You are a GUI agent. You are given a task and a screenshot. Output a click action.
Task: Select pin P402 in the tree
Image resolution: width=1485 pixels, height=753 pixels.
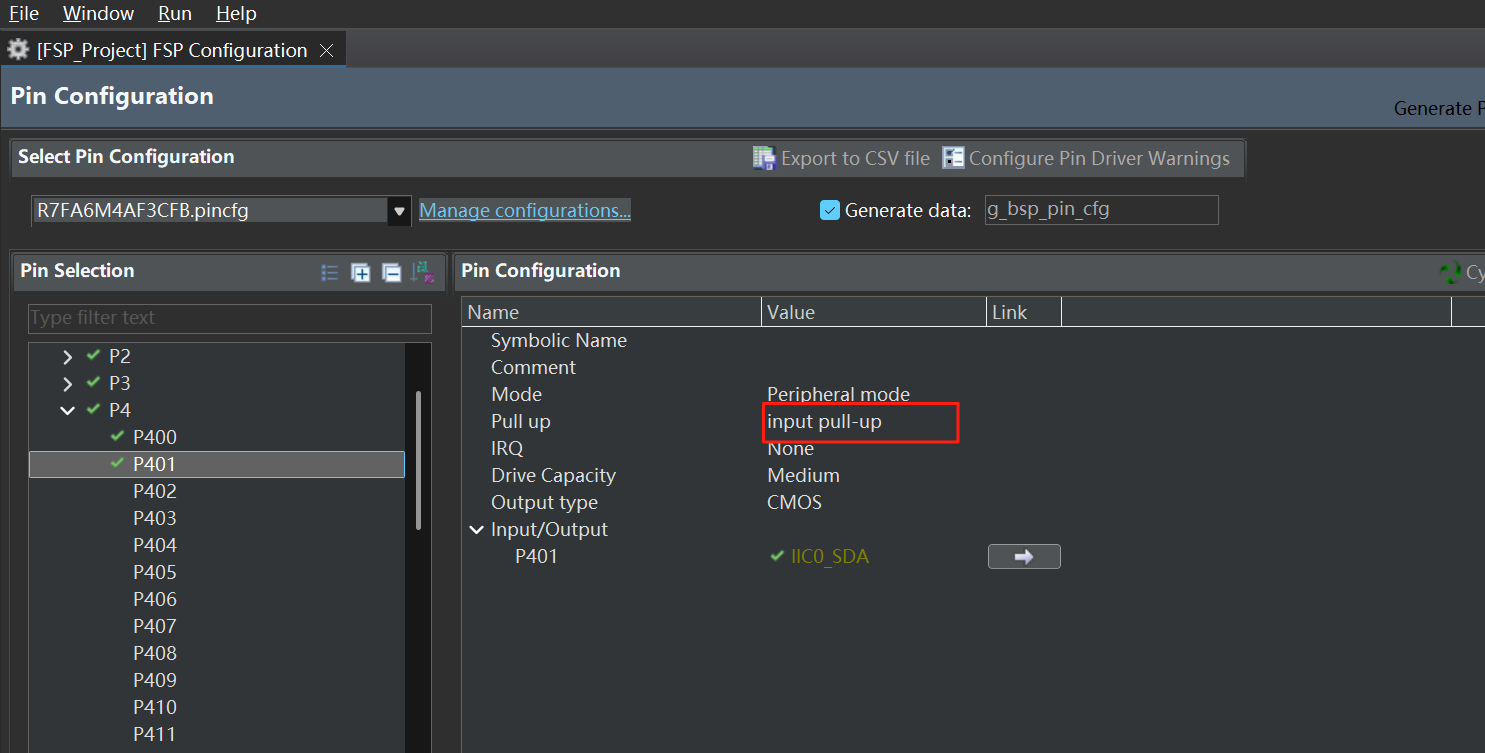(x=155, y=491)
